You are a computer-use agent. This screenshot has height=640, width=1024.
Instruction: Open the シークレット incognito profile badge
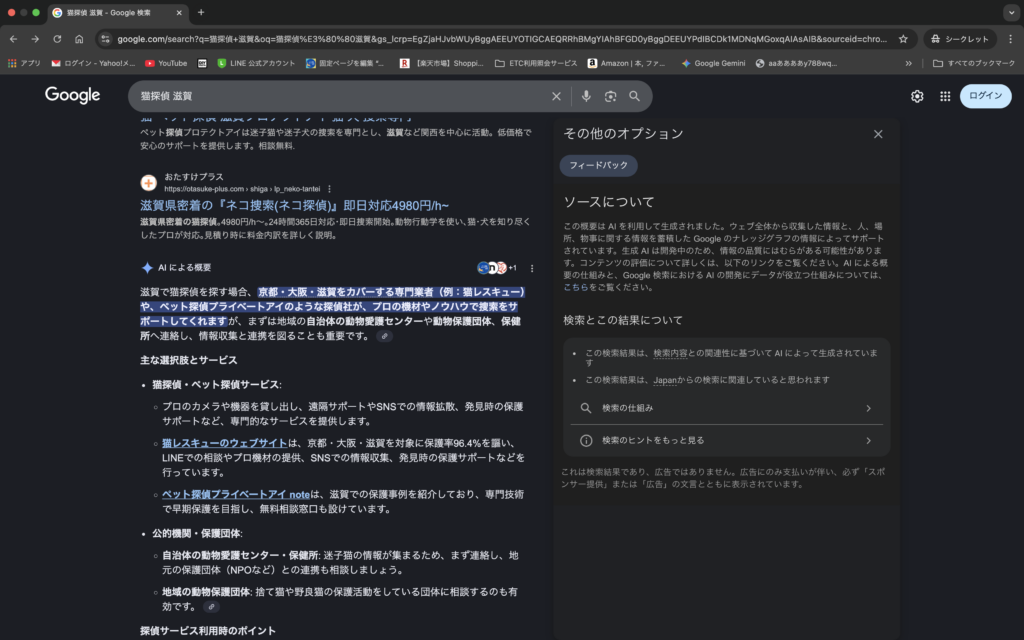coord(960,38)
